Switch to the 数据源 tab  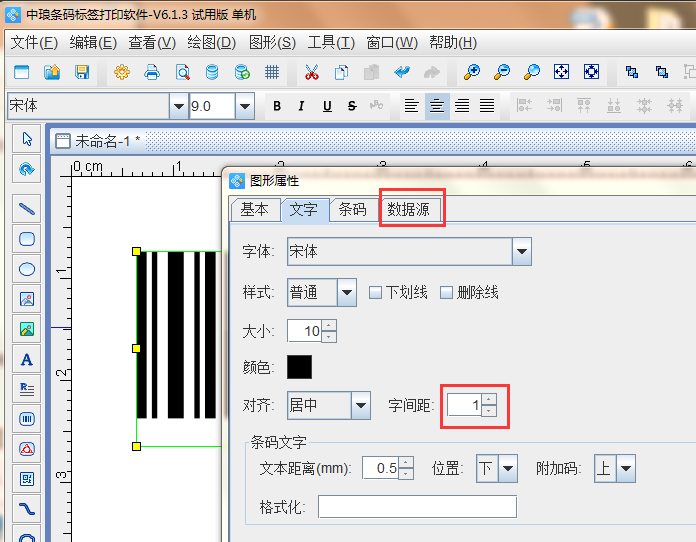(411, 209)
